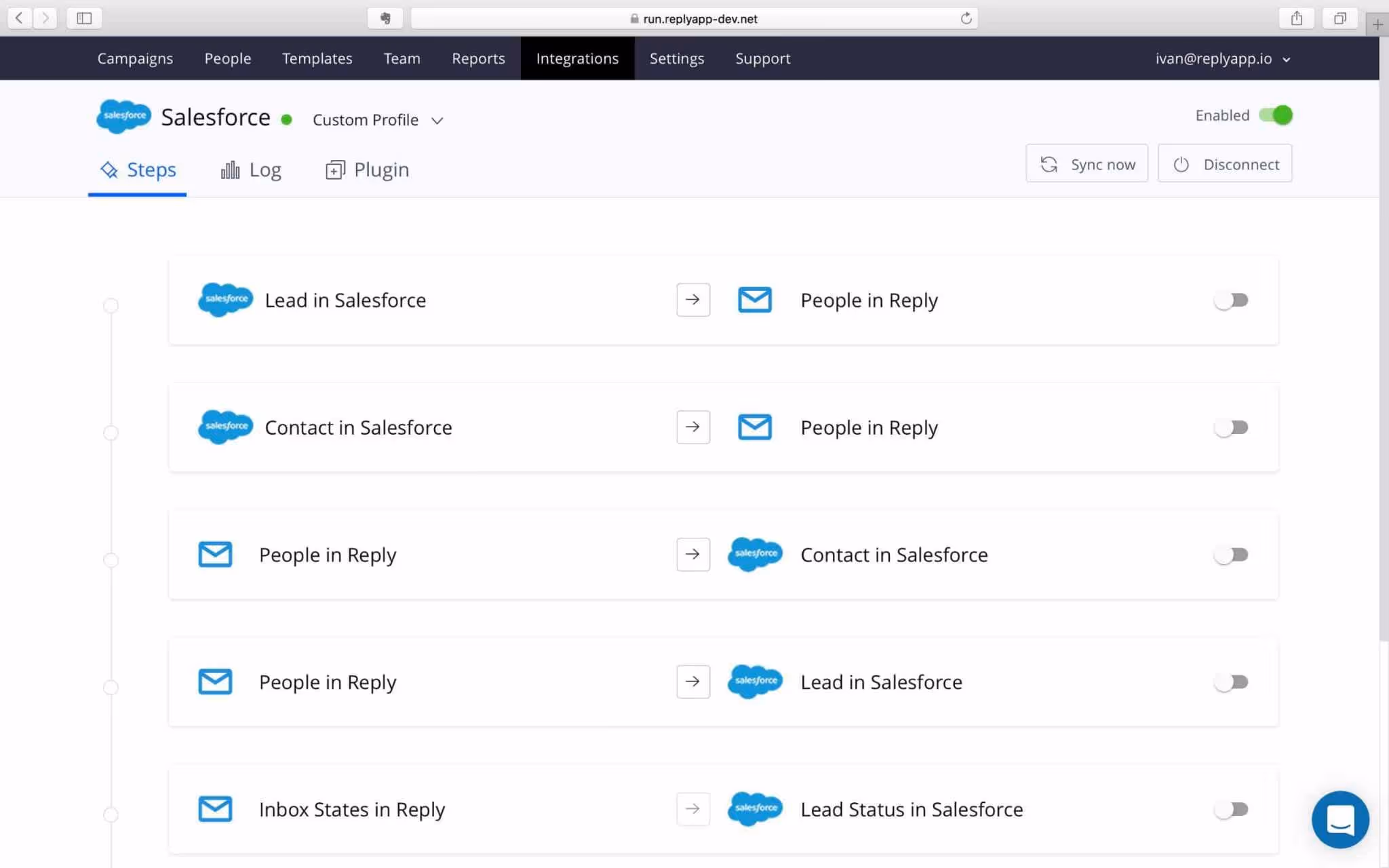Image resolution: width=1389 pixels, height=868 pixels.
Task: Open the Steps tab icon
Action: tap(109, 170)
